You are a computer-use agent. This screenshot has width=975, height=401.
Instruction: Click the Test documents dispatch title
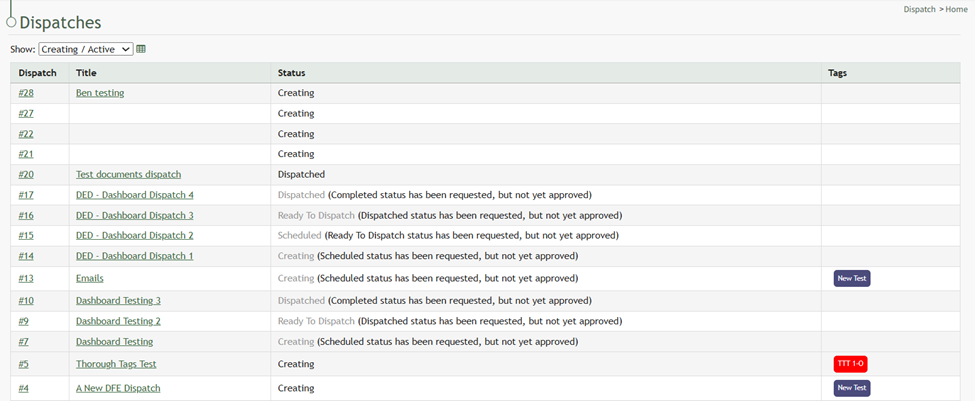pos(128,174)
